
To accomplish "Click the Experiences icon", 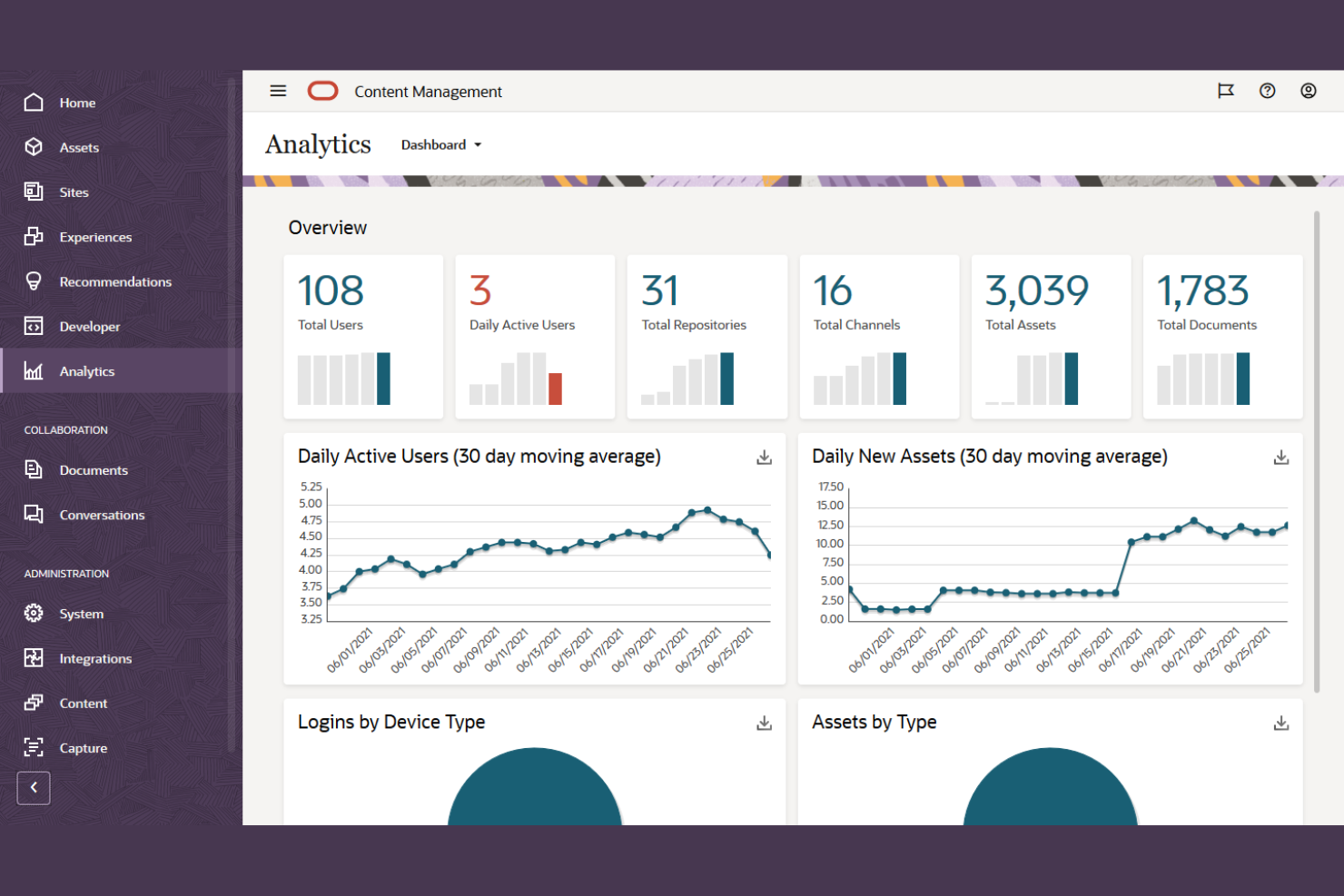I will 34,236.
